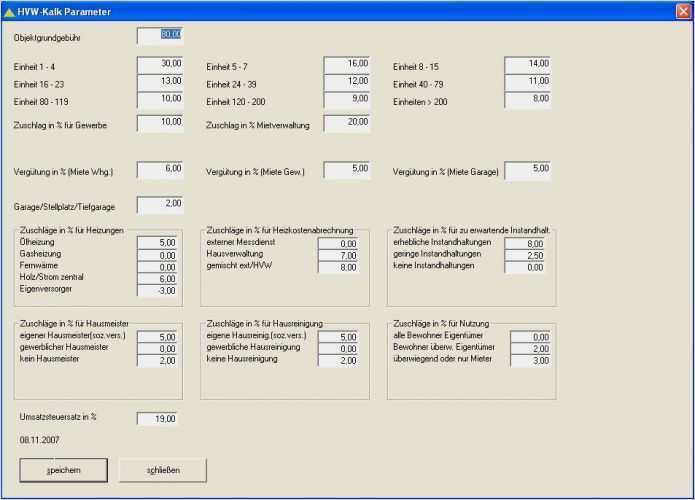Edit the Einheit 8 - 15 value field
Screen dimensions: 695x500
527,65
